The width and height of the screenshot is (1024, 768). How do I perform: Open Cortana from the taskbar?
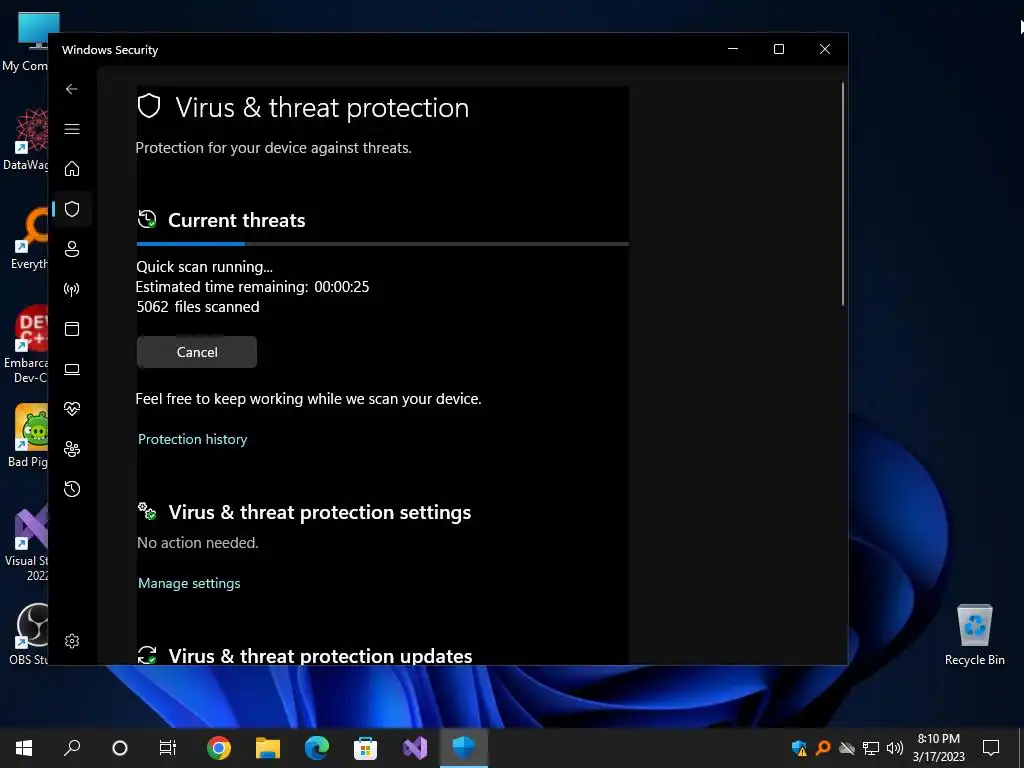120,747
